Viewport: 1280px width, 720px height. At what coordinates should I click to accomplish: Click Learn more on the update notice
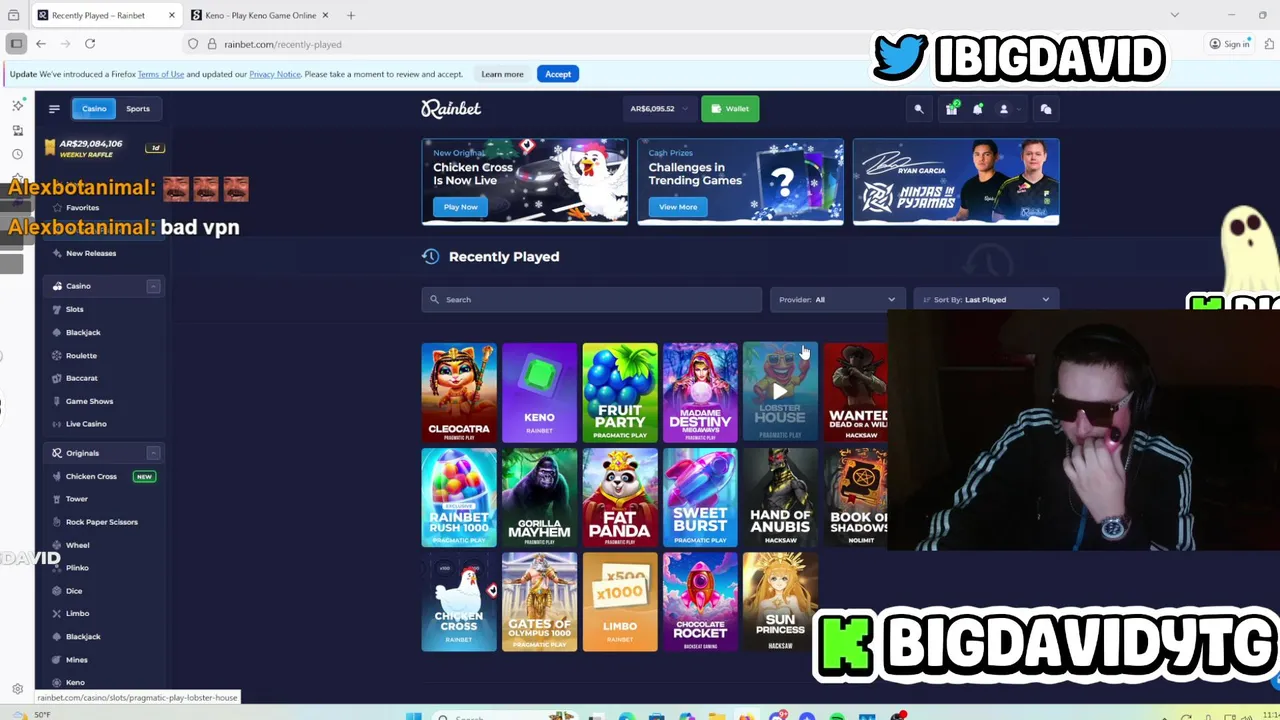point(502,74)
